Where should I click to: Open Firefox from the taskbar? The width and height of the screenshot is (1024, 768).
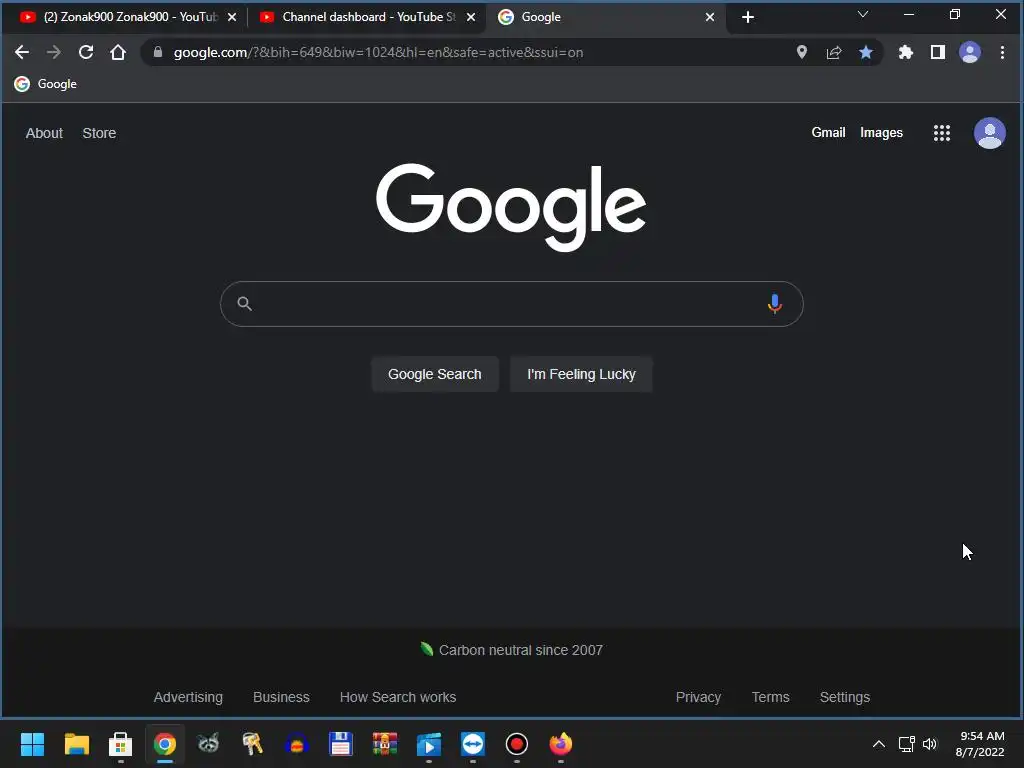click(x=560, y=744)
